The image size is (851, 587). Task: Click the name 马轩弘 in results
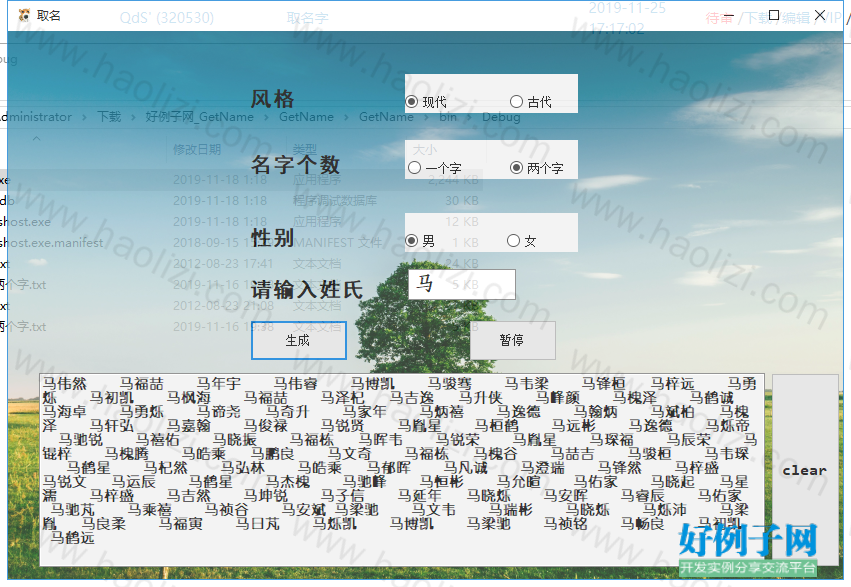pos(112,426)
